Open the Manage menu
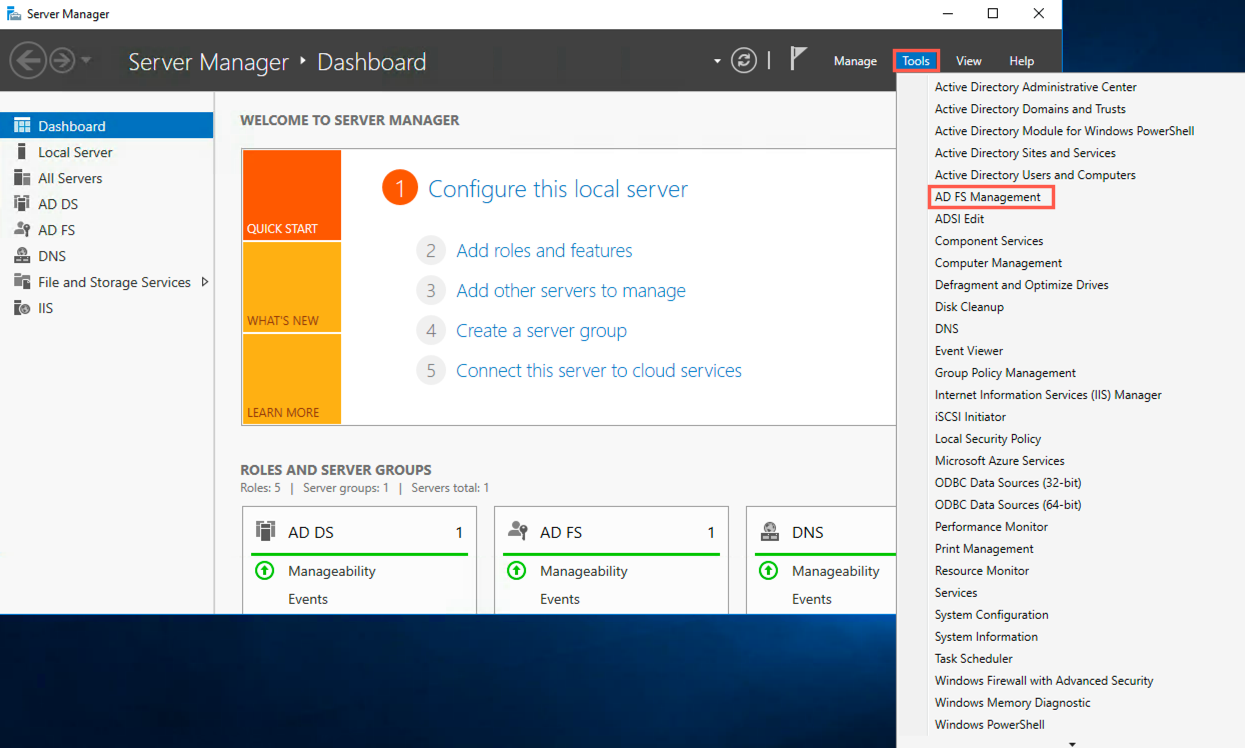 click(855, 60)
